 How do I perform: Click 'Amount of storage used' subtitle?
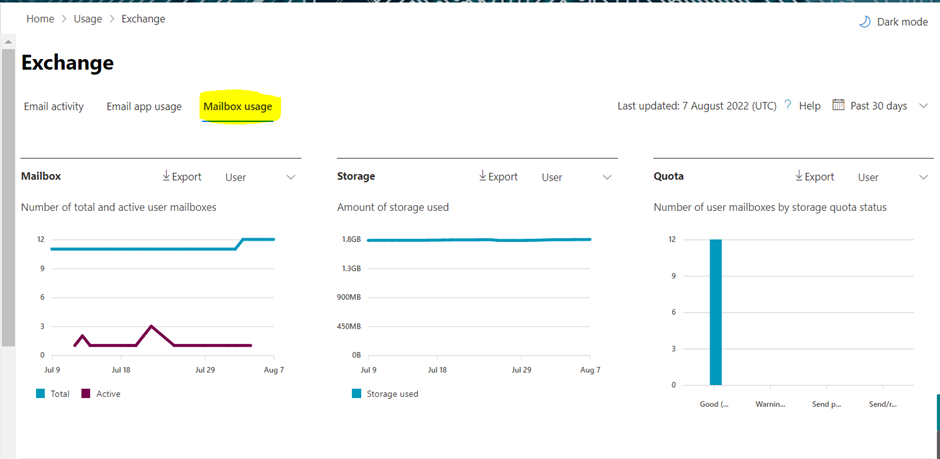tap(393, 207)
